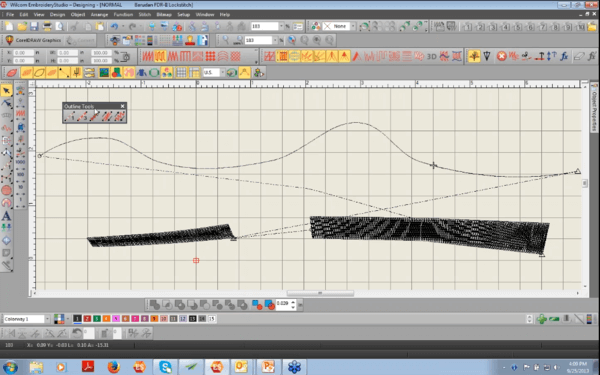Show the hoop with green ring icon
The height and width of the screenshot is (375, 600).
point(154,72)
